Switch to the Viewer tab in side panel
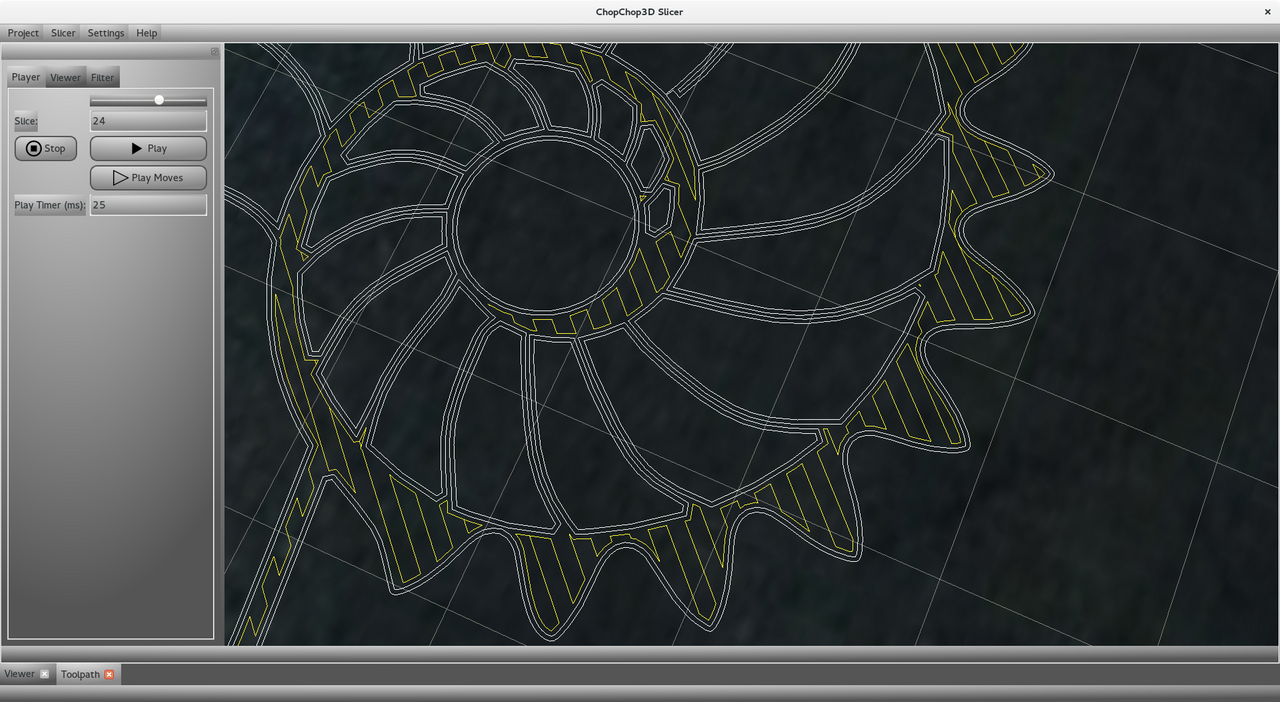 coord(66,77)
